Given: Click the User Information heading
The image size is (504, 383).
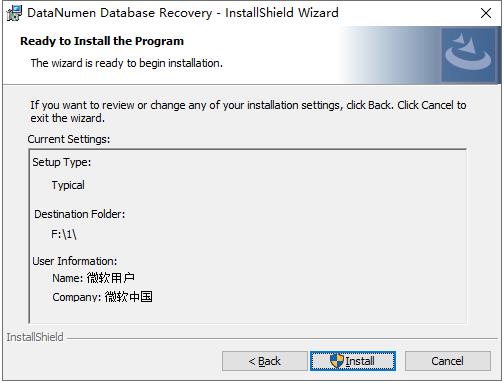Looking at the screenshot, I should [75, 261].
